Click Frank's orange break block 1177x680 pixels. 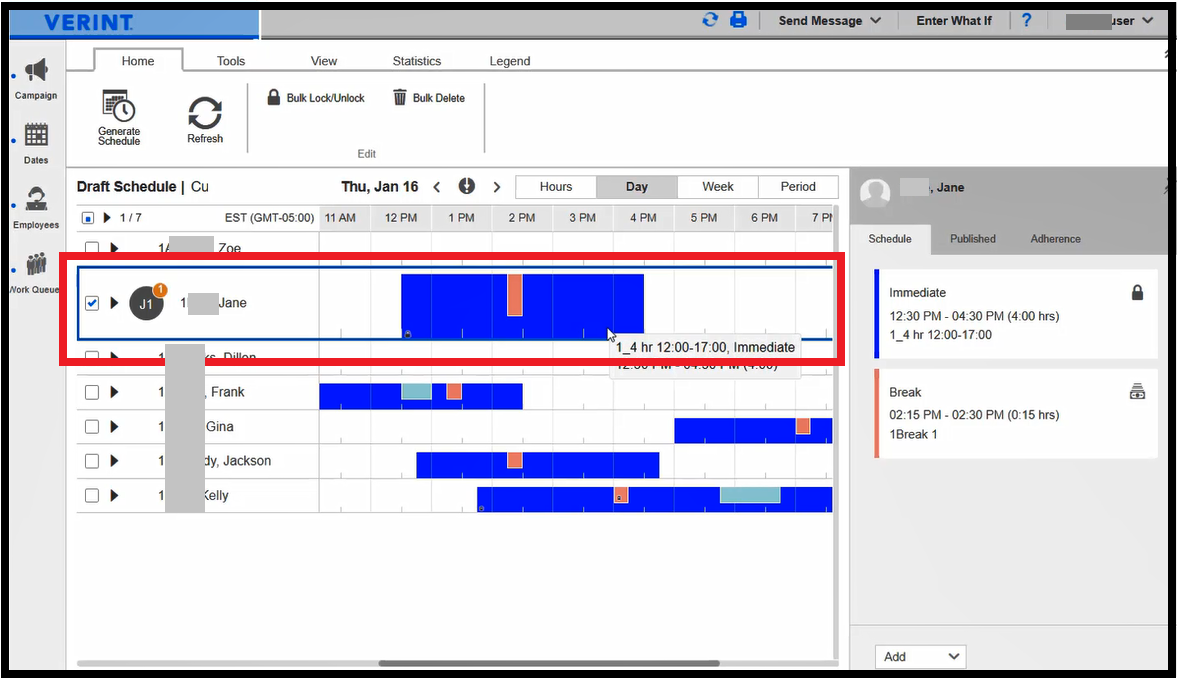pyautogui.click(x=454, y=391)
